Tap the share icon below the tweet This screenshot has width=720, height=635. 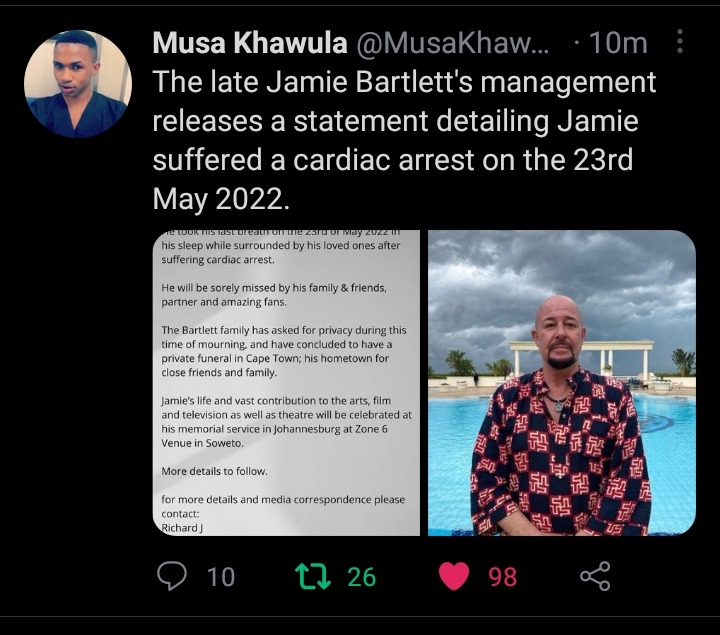595,576
